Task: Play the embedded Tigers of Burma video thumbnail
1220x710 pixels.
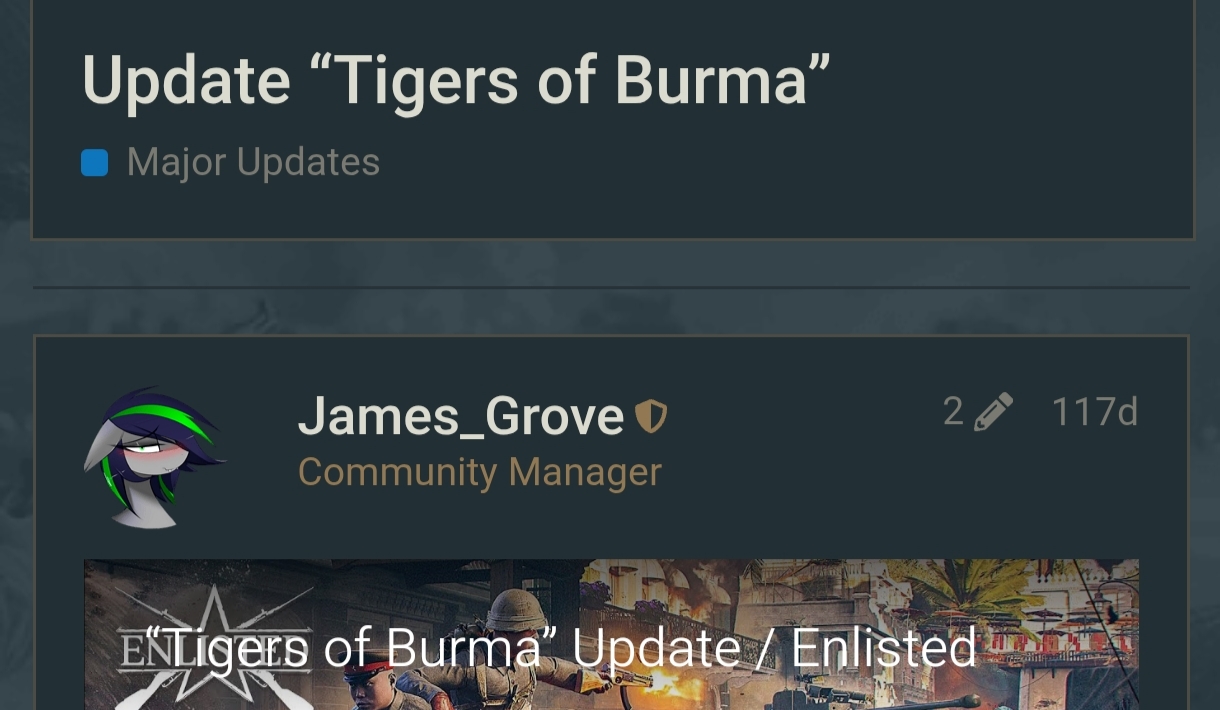Action: (611, 634)
